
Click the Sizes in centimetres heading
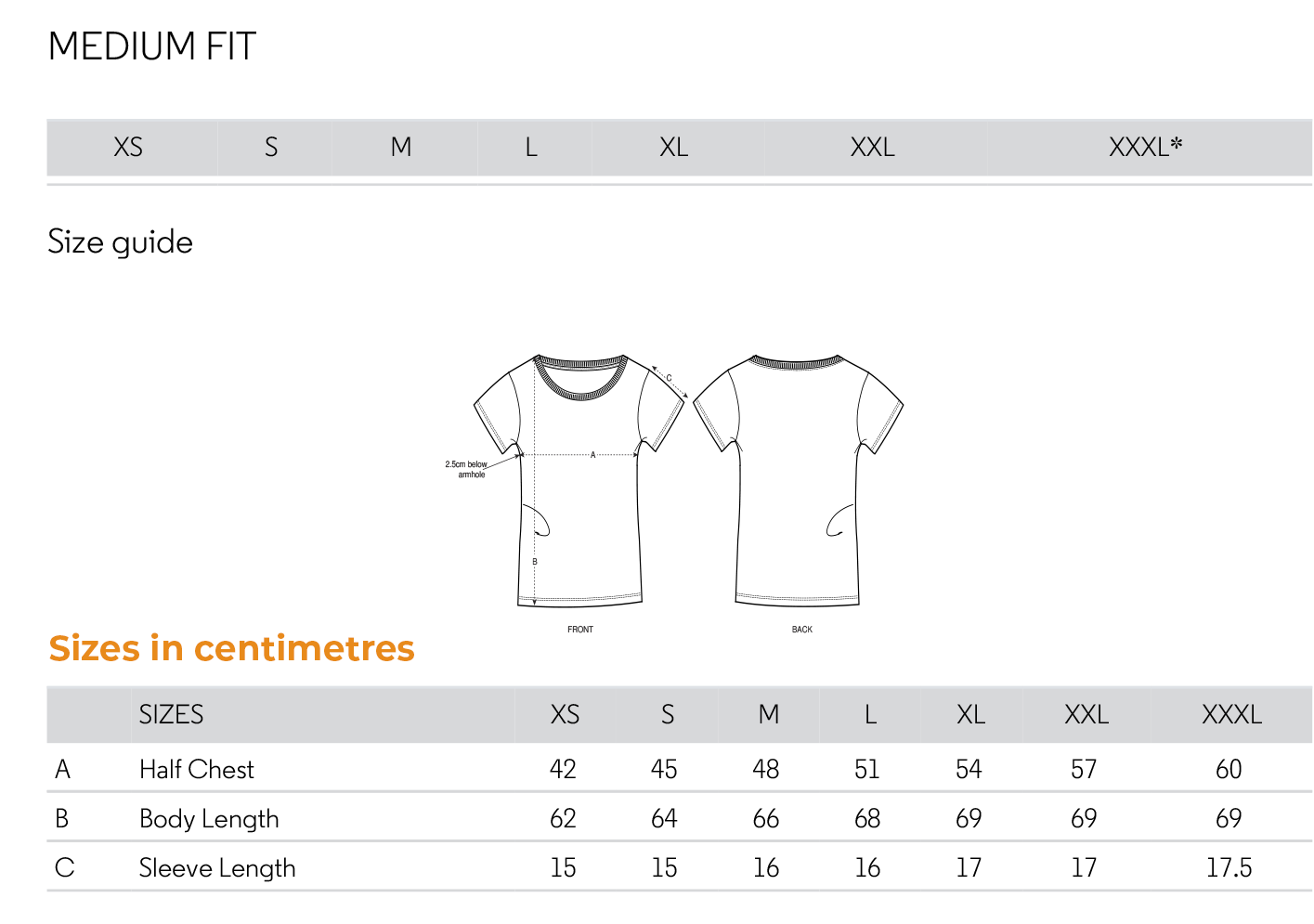pyautogui.click(x=231, y=648)
